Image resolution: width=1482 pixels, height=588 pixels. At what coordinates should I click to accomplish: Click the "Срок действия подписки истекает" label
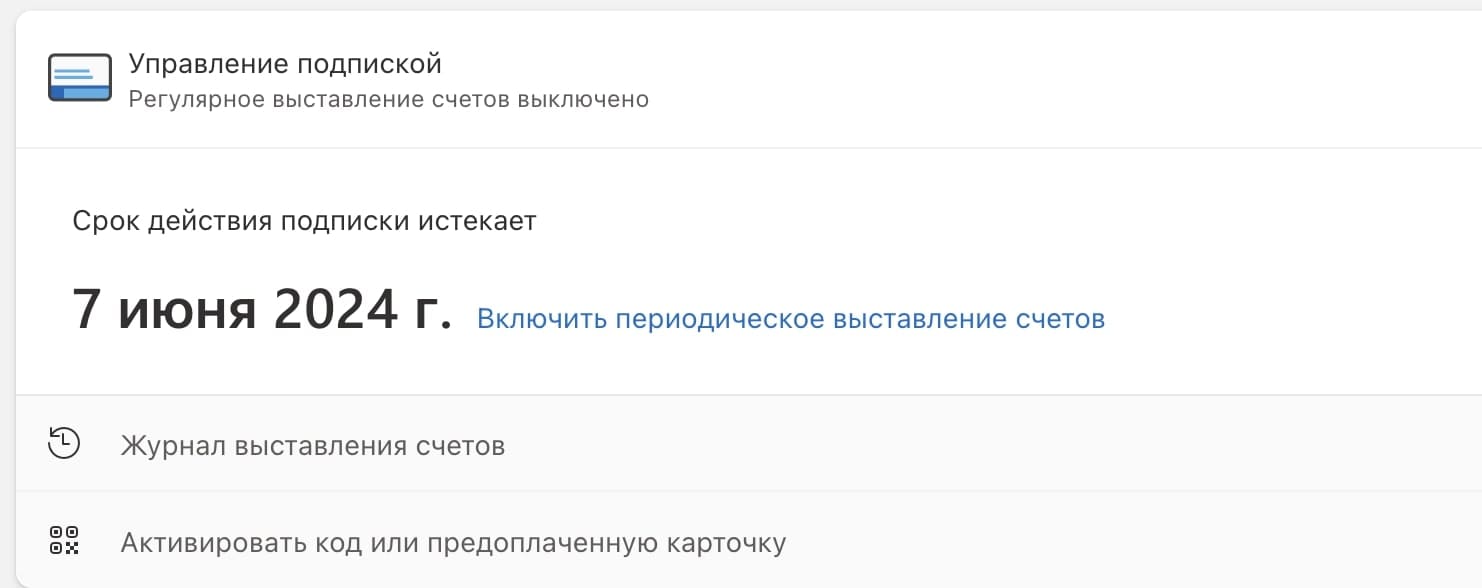304,220
